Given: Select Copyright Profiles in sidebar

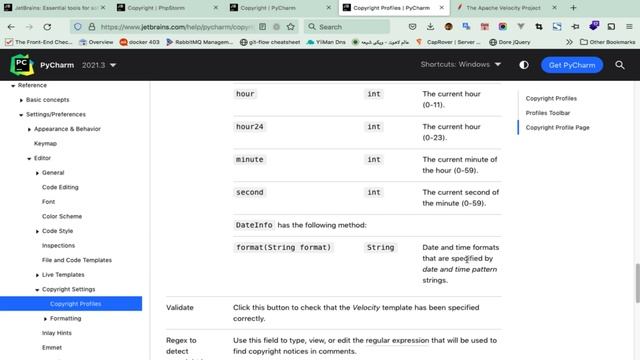Looking at the screenshot, I should (71, 304).
